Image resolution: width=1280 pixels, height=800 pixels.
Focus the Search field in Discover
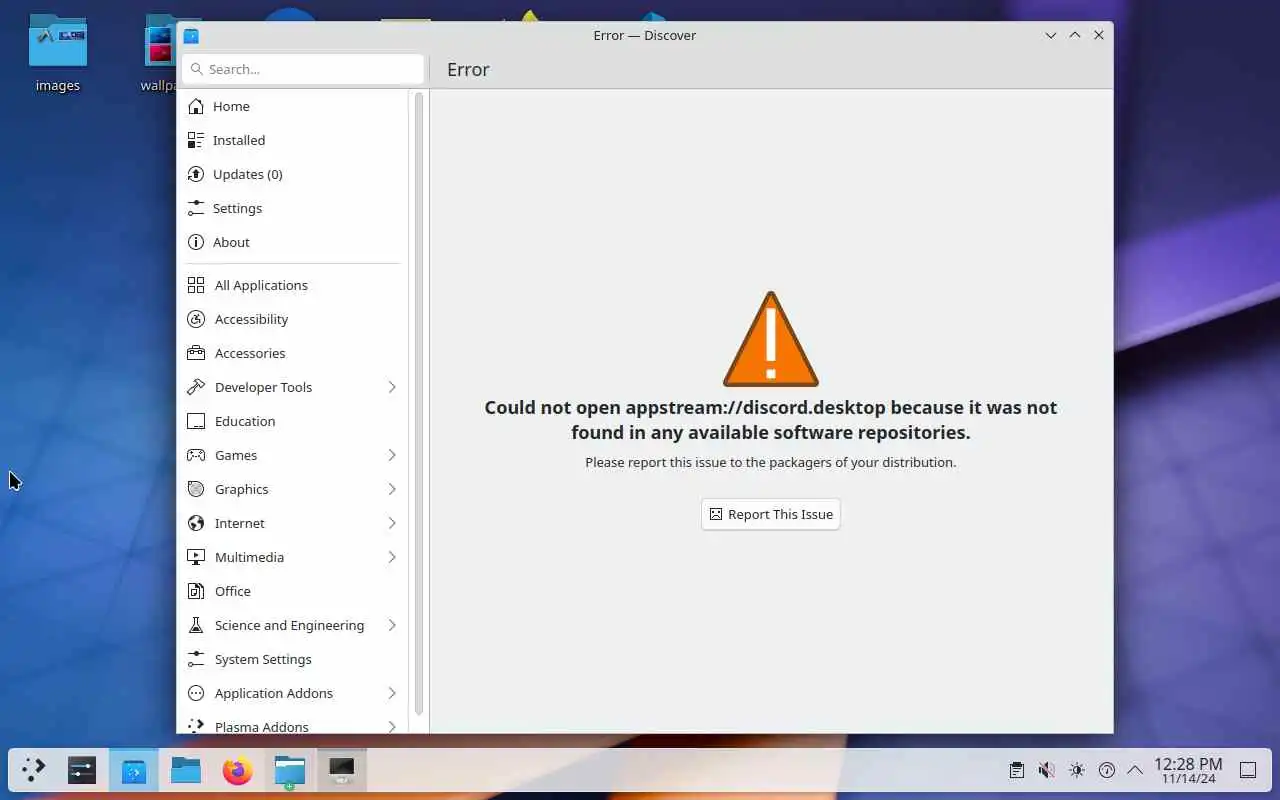pyautogui.click(x=304, y=69)
